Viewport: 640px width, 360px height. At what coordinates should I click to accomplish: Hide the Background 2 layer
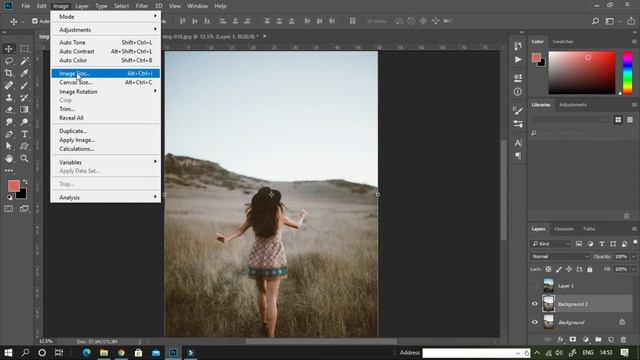tap(535, 304)
